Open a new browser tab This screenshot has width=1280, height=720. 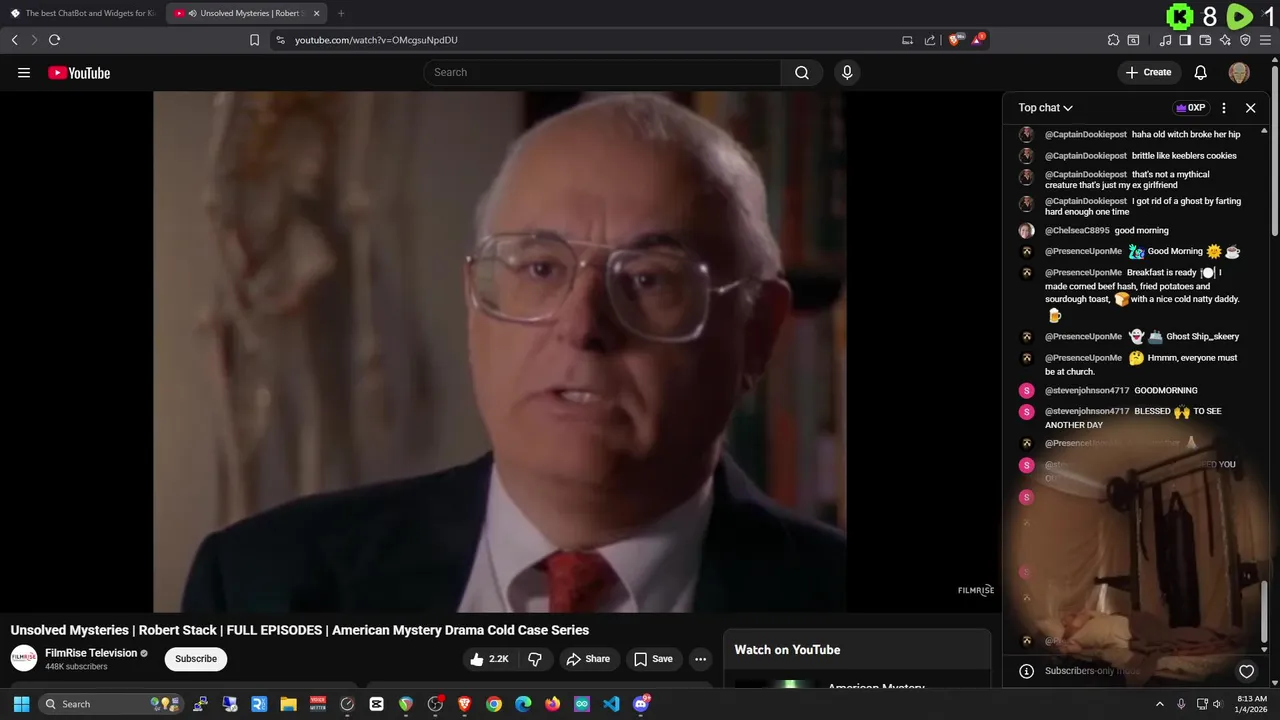click(x=341, y=13)
